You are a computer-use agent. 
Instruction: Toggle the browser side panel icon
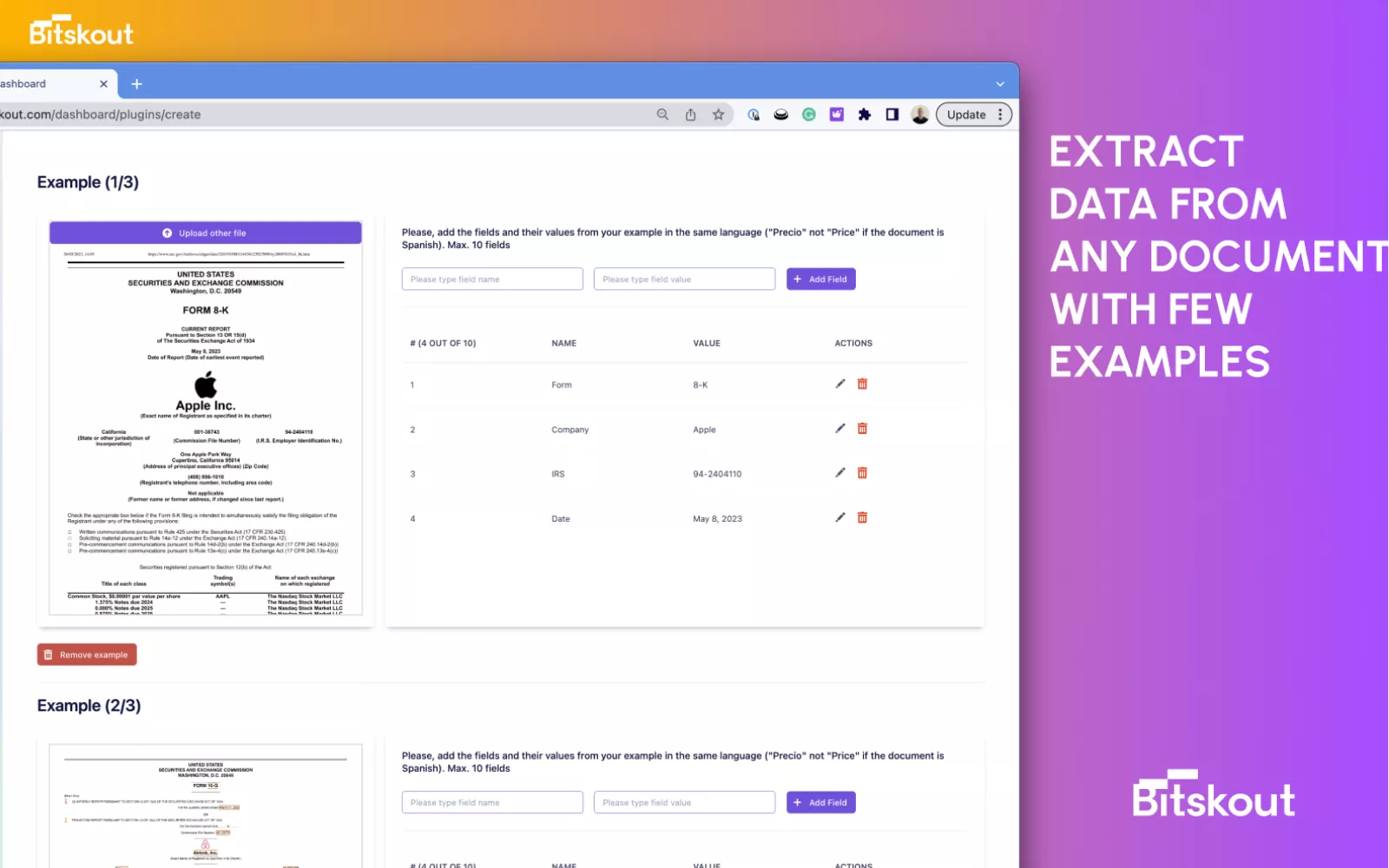pos(892,115)
